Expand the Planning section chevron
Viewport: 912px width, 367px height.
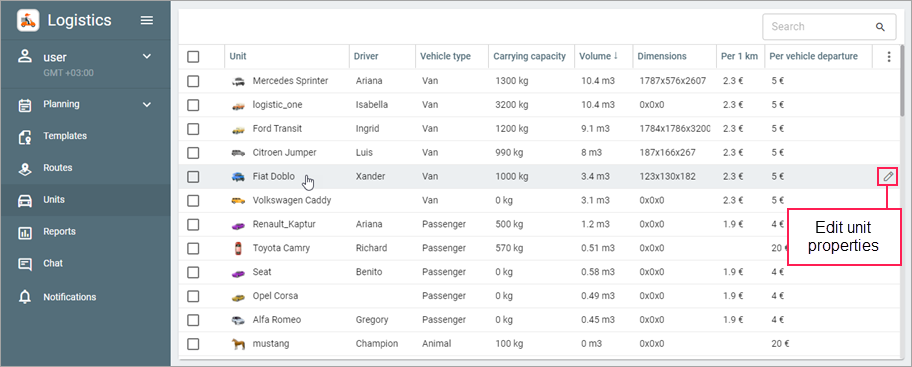coord(147,105)
